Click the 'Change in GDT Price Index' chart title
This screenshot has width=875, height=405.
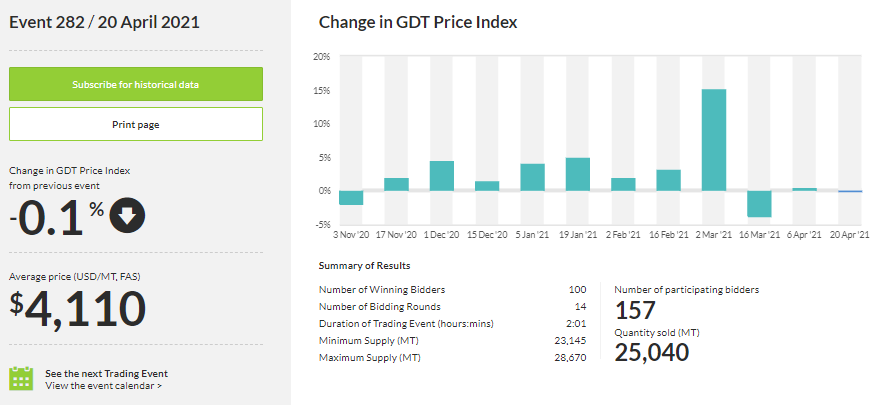(x=418, y=22)
